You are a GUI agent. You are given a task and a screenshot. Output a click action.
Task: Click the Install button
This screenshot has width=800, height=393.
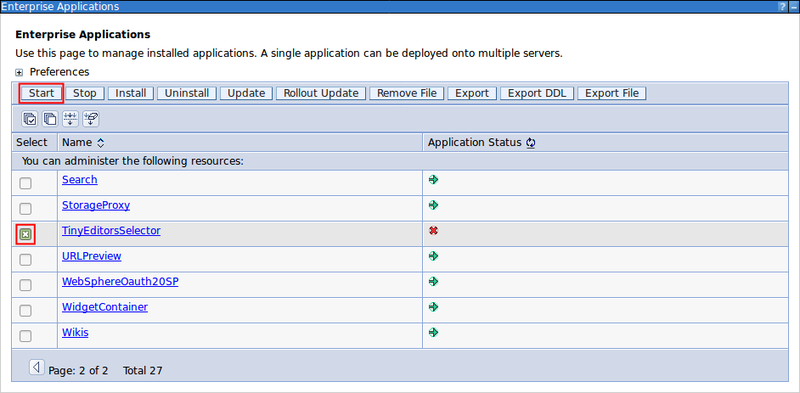[x=131, y=93]
